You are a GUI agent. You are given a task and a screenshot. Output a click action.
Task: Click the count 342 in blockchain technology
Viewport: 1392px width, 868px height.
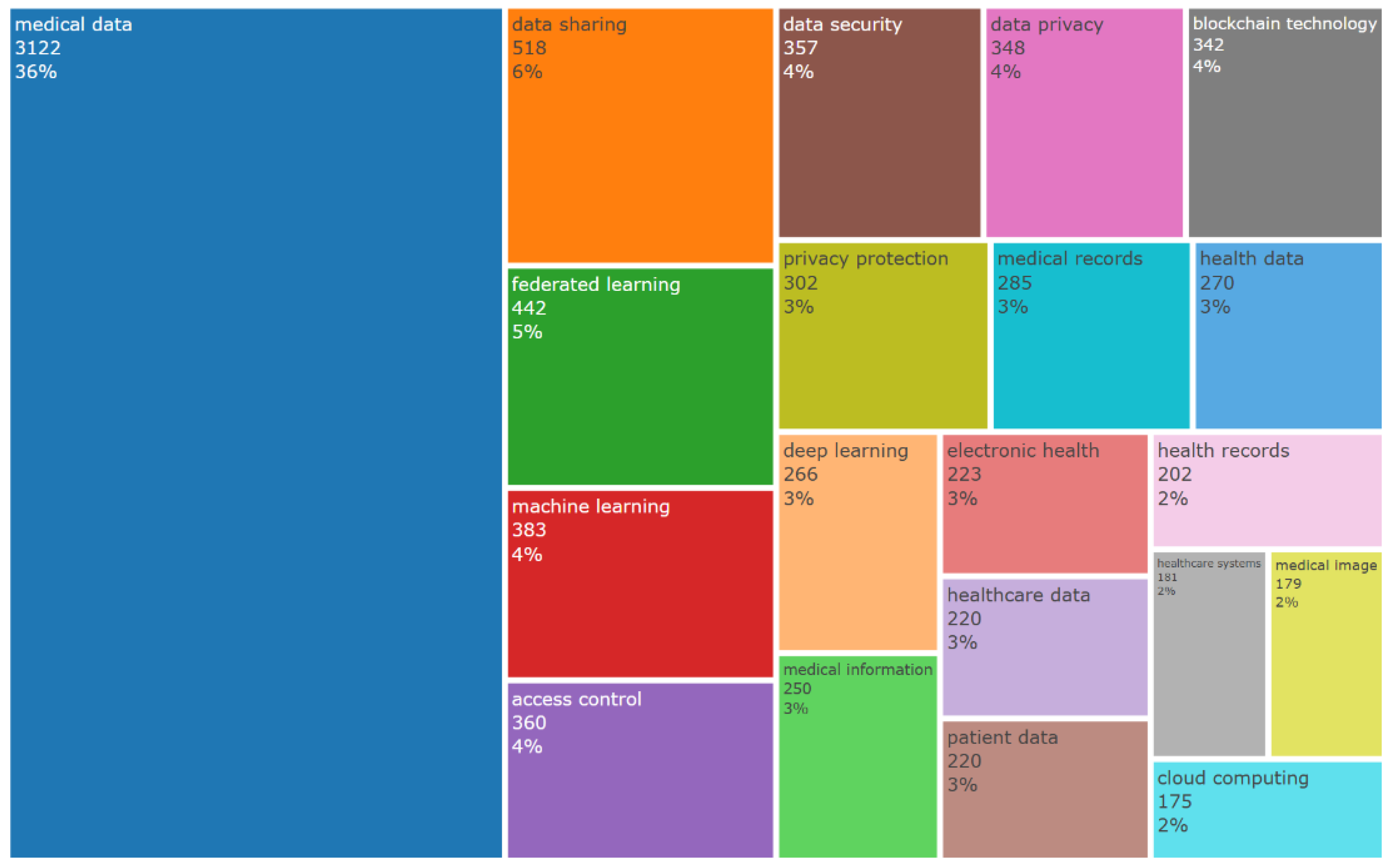pyautogui.click(x=1209, y=45)
